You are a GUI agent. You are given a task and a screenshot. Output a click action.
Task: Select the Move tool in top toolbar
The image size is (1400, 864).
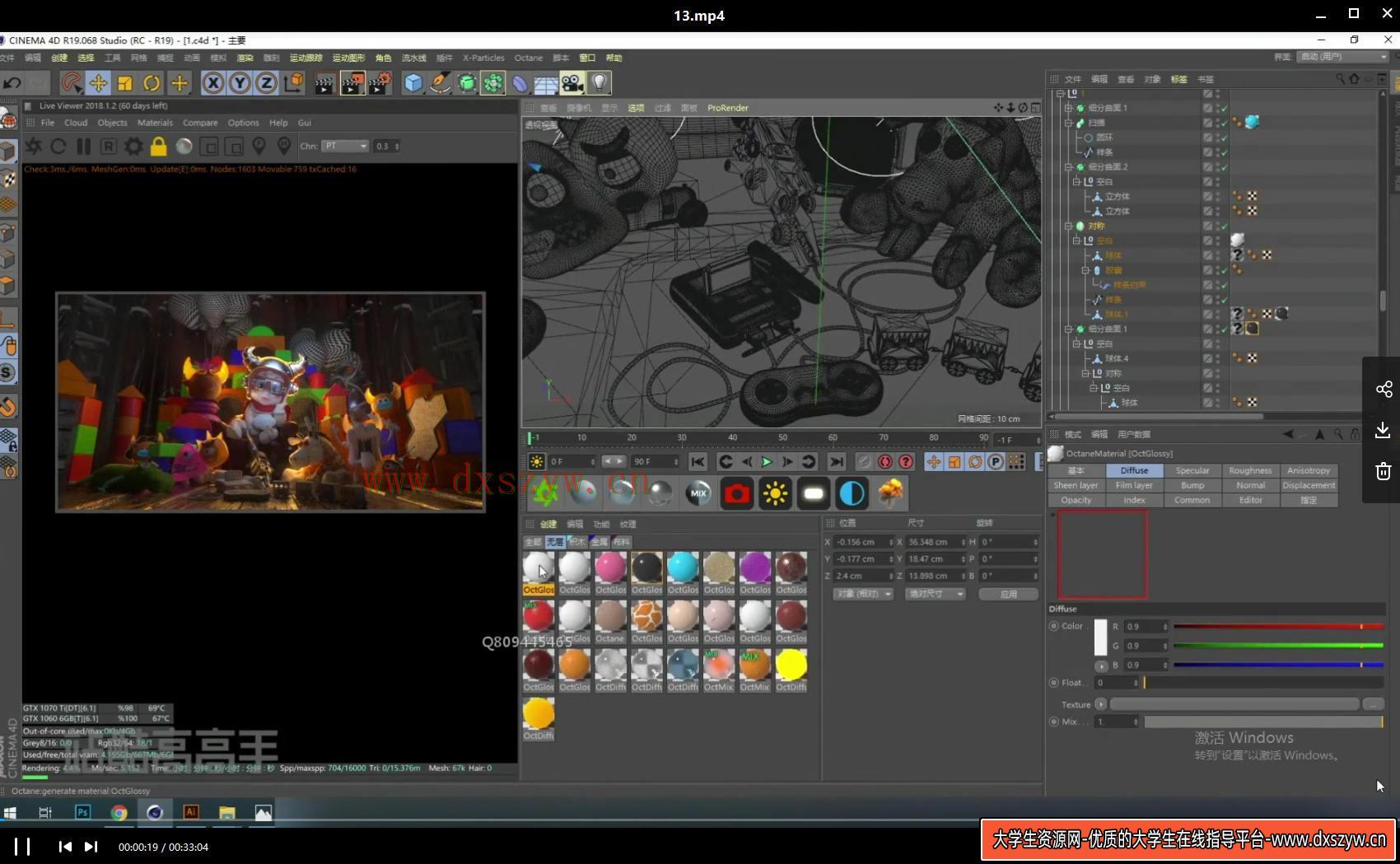tap(98, 82)
